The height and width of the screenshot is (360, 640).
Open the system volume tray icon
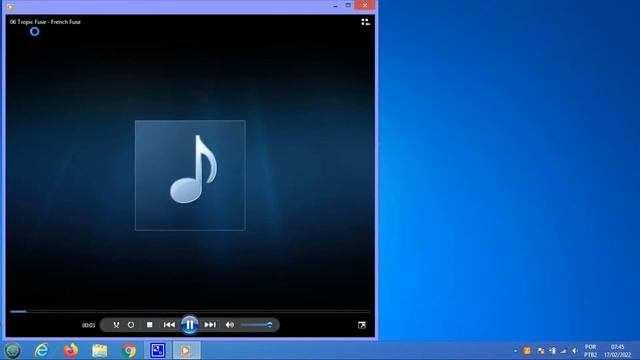[x=575, y=351]
